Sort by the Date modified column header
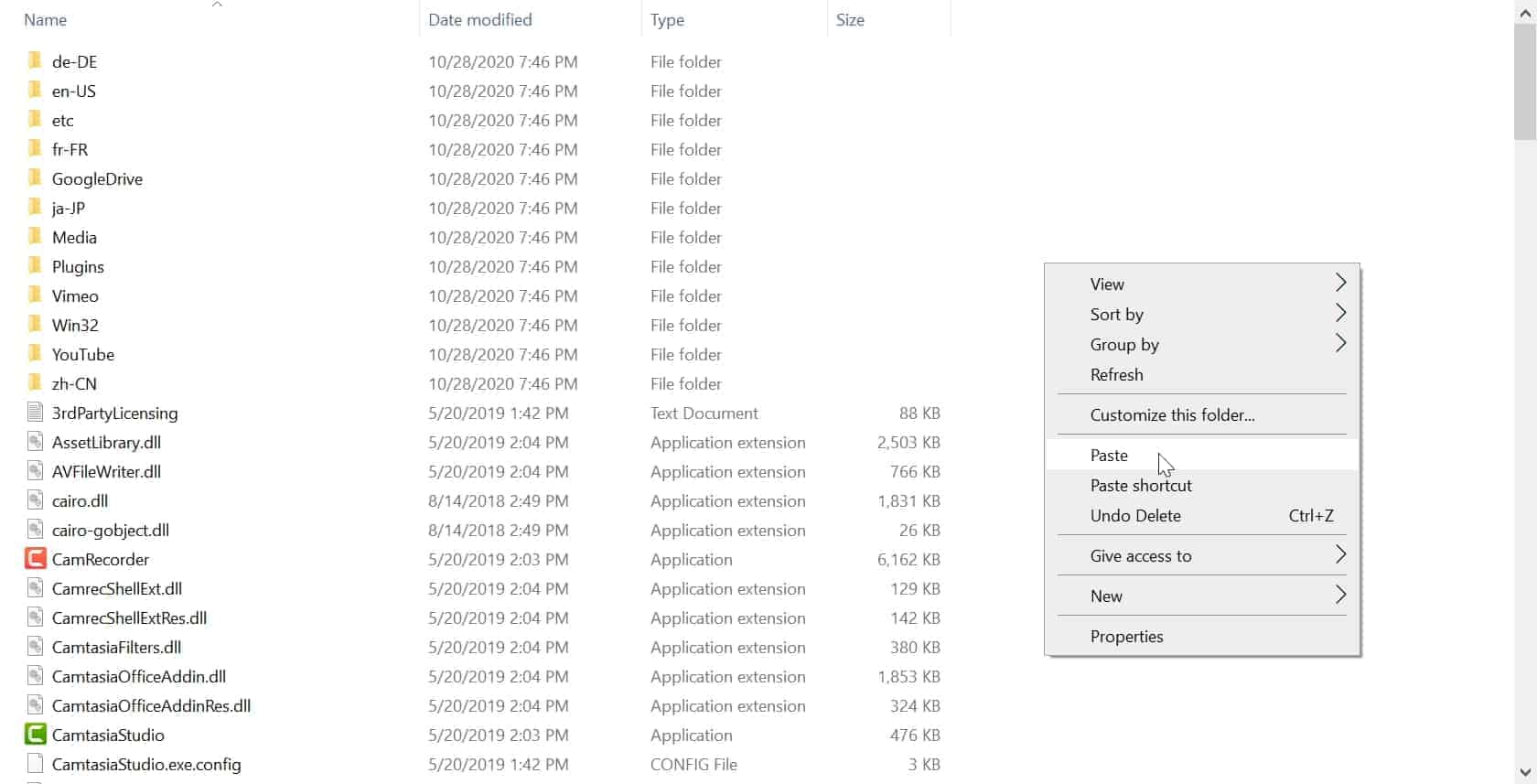The image size is (1537, 784). point(479,20)
